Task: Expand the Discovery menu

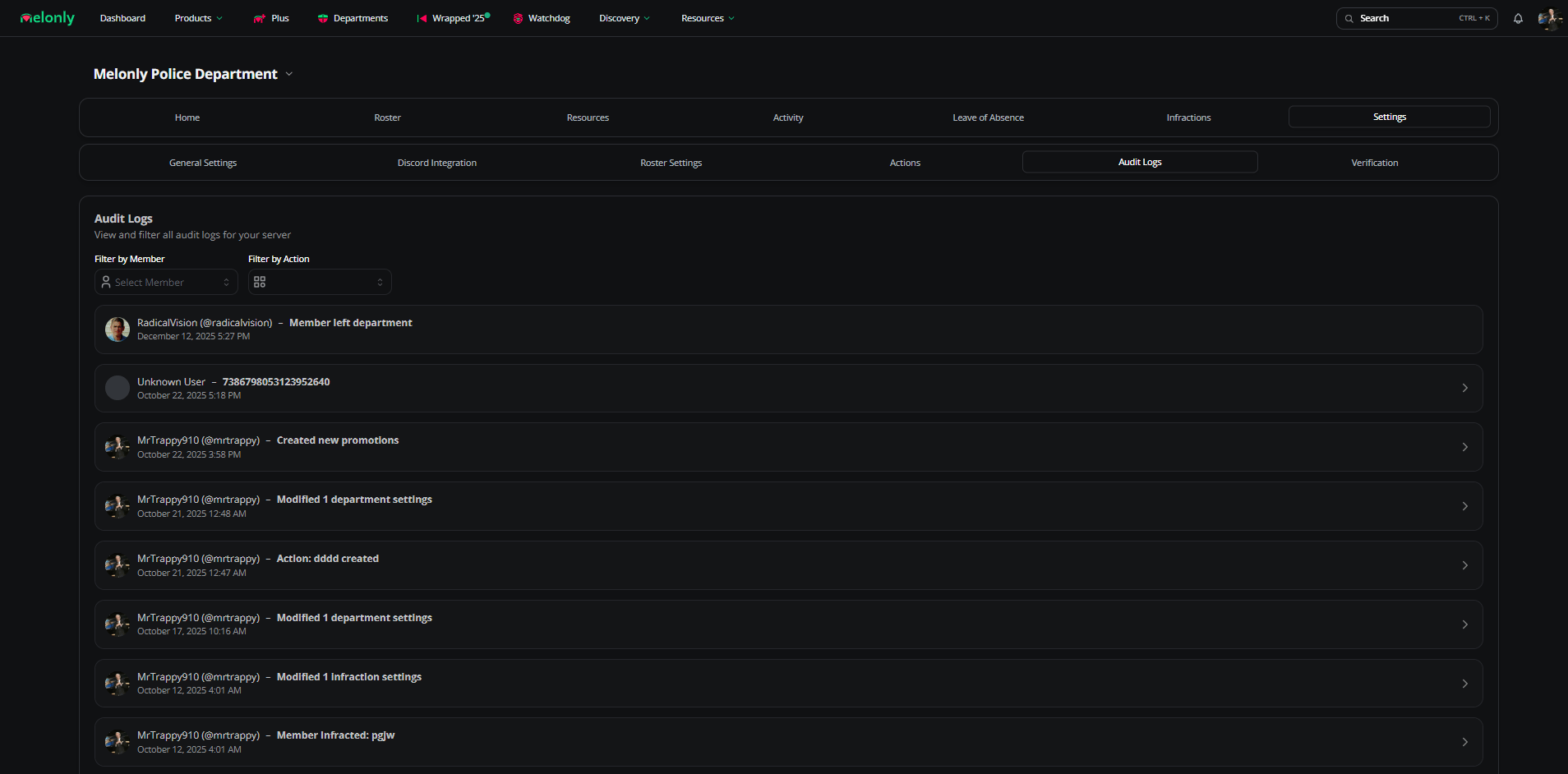Action: [x=625, y=18]
